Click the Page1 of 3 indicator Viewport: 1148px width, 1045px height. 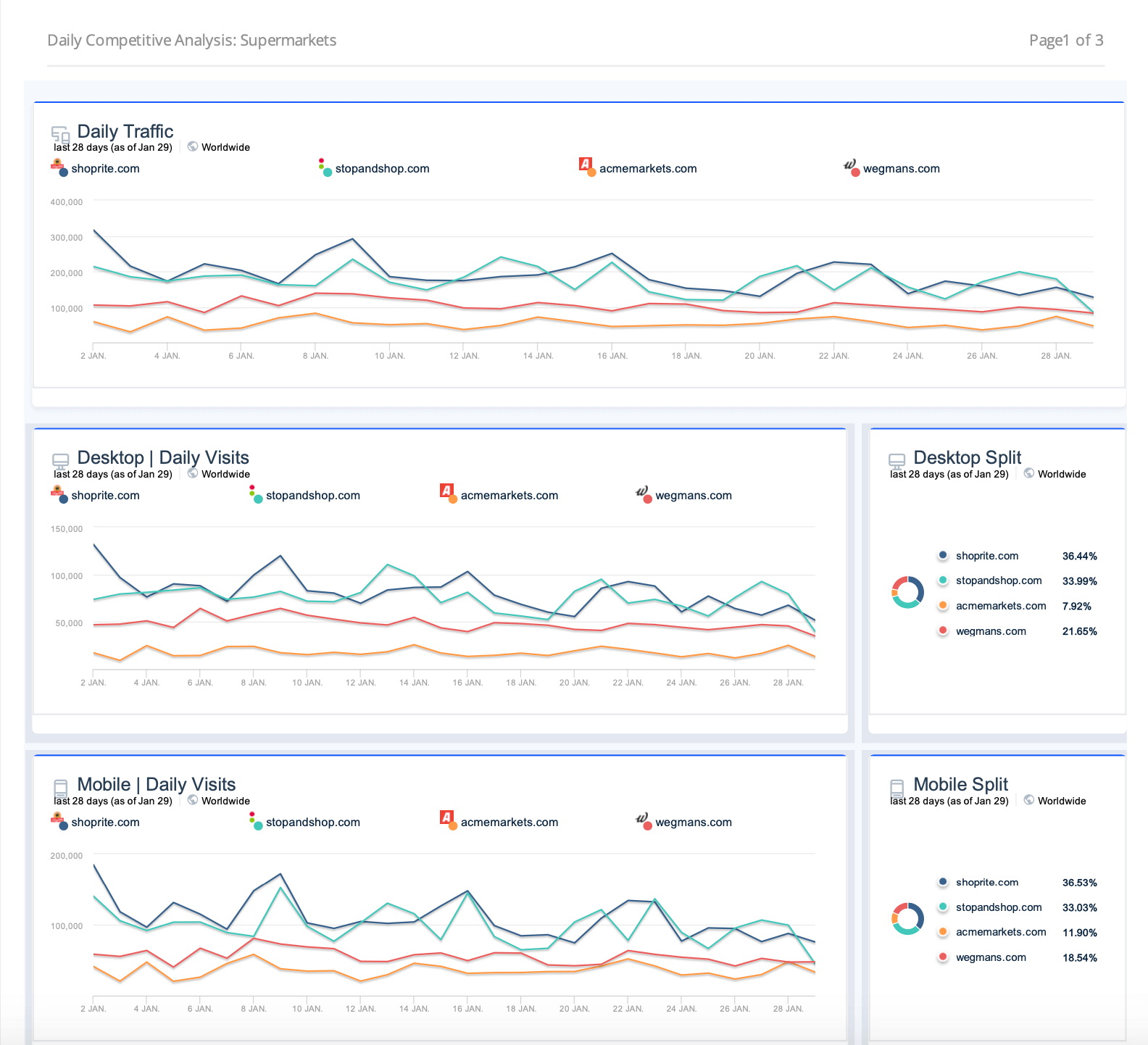coord(1066,40)
